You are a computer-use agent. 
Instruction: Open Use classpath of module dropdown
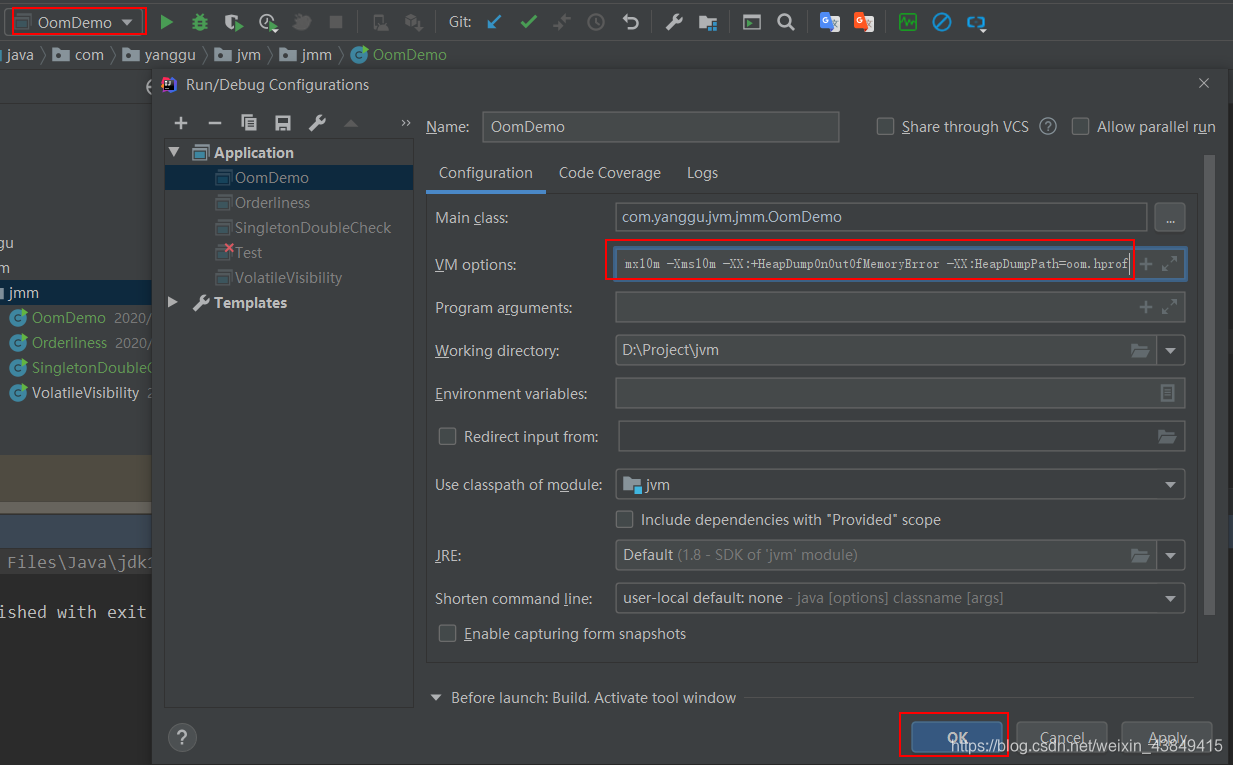[x=1171, y=484]
